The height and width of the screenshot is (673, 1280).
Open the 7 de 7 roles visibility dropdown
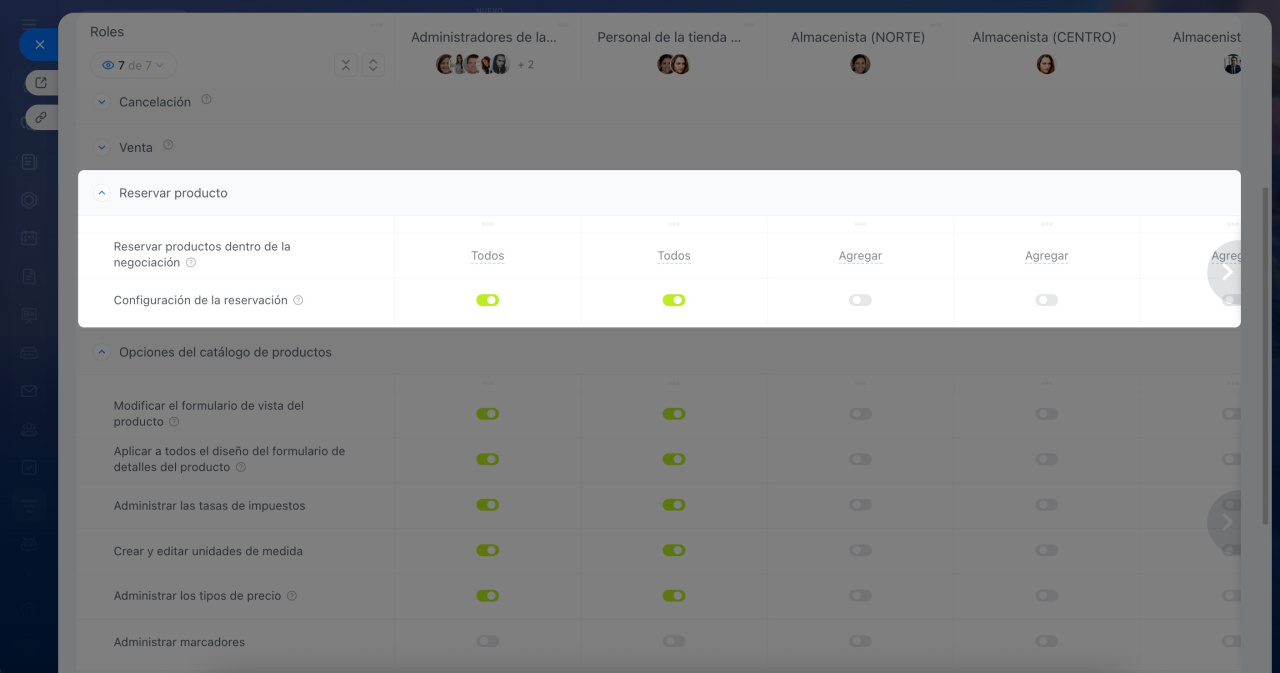click(133, 65)
